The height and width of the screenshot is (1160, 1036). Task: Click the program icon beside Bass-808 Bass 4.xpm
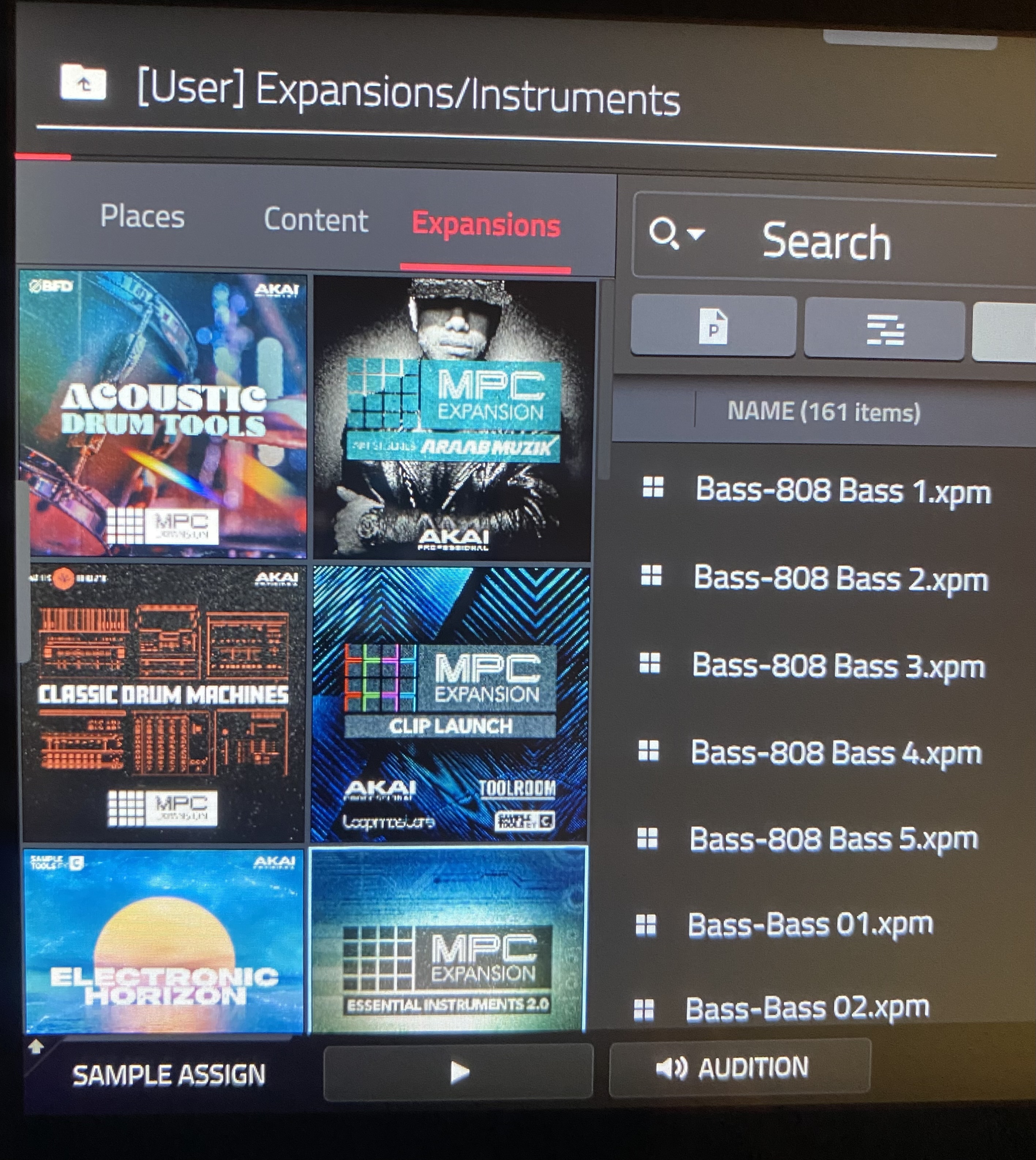pyautogui.click(x=648, y=751)
